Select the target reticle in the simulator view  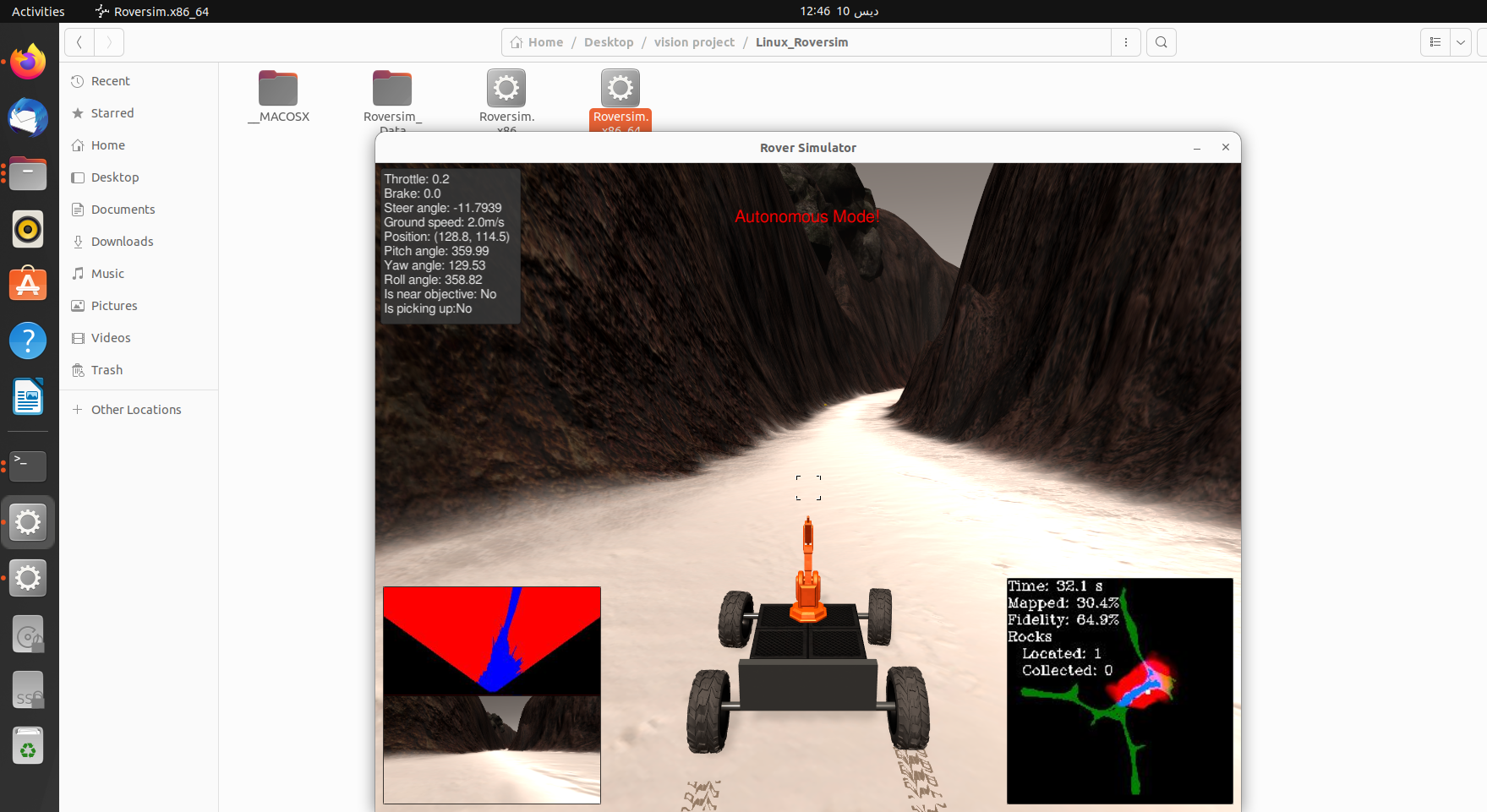(x=808, y=488)
